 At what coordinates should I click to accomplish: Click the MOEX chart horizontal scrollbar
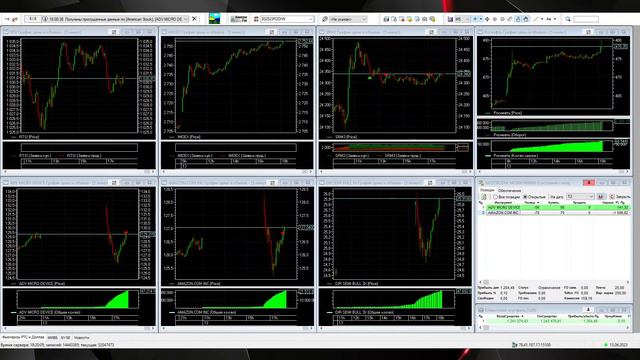[x=237, y=172]
